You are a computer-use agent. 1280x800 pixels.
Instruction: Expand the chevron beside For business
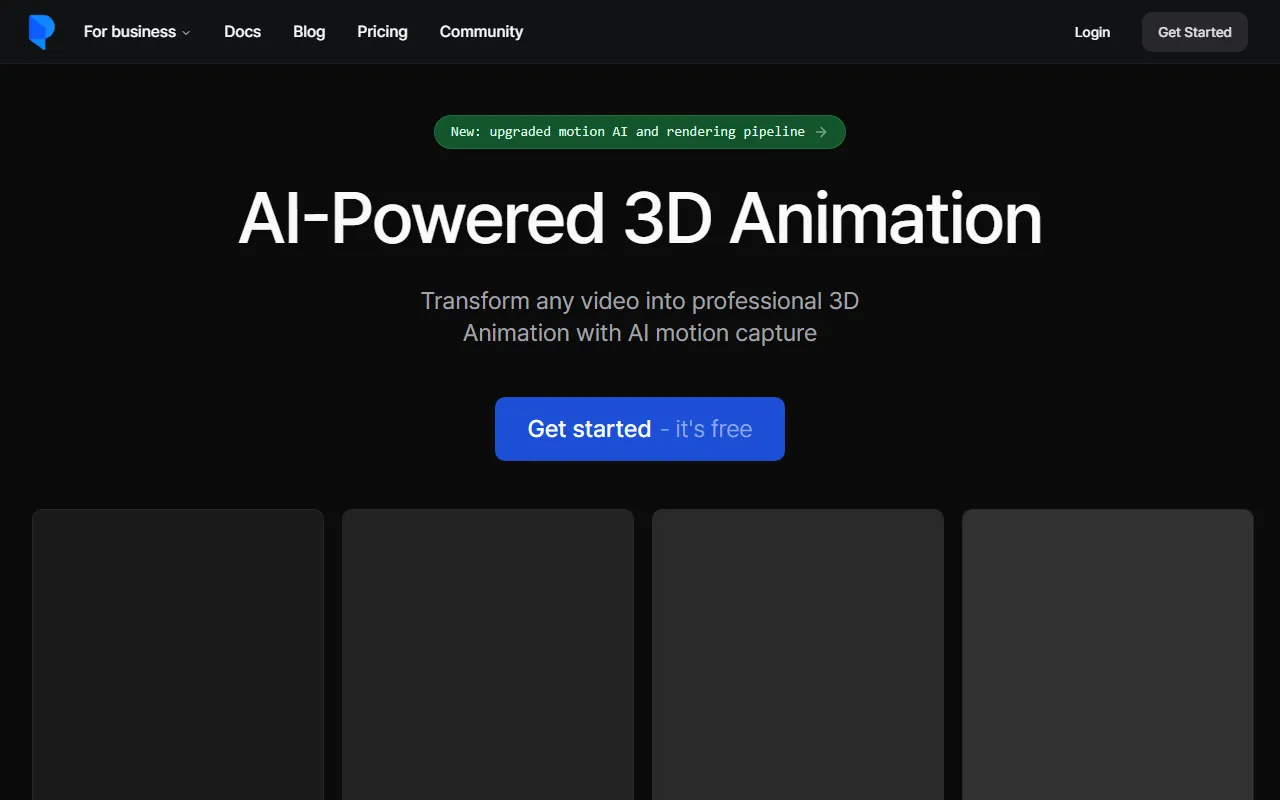coord(186,33)
